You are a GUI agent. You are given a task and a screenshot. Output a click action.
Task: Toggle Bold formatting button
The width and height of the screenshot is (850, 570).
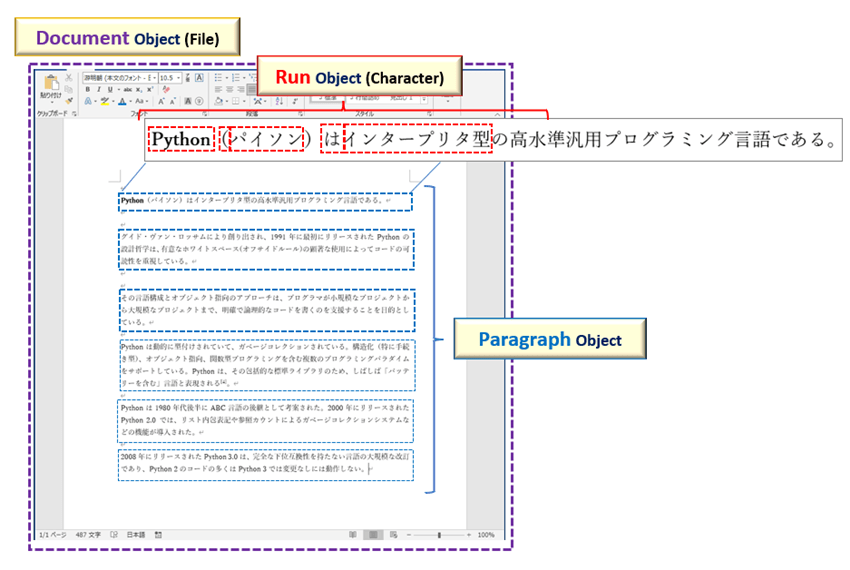[x=87, y=89]
